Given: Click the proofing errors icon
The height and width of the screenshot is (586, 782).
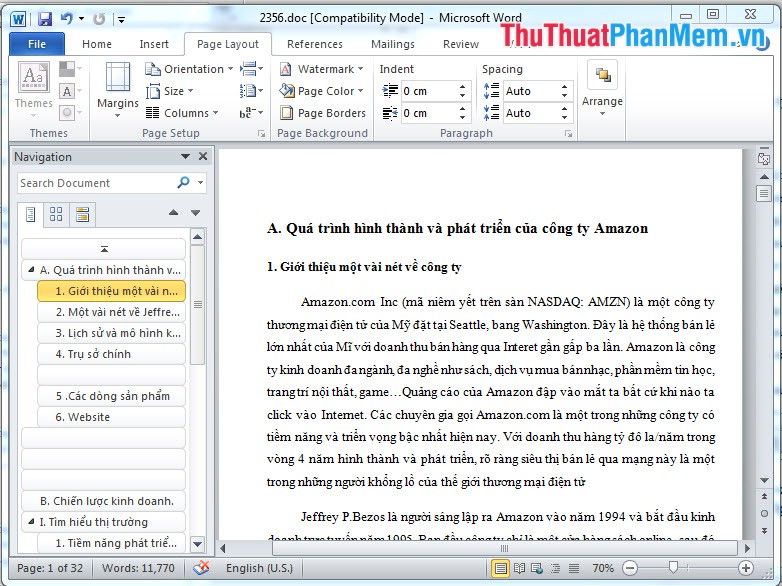Looking at the screenshot, I should (201, 568).
